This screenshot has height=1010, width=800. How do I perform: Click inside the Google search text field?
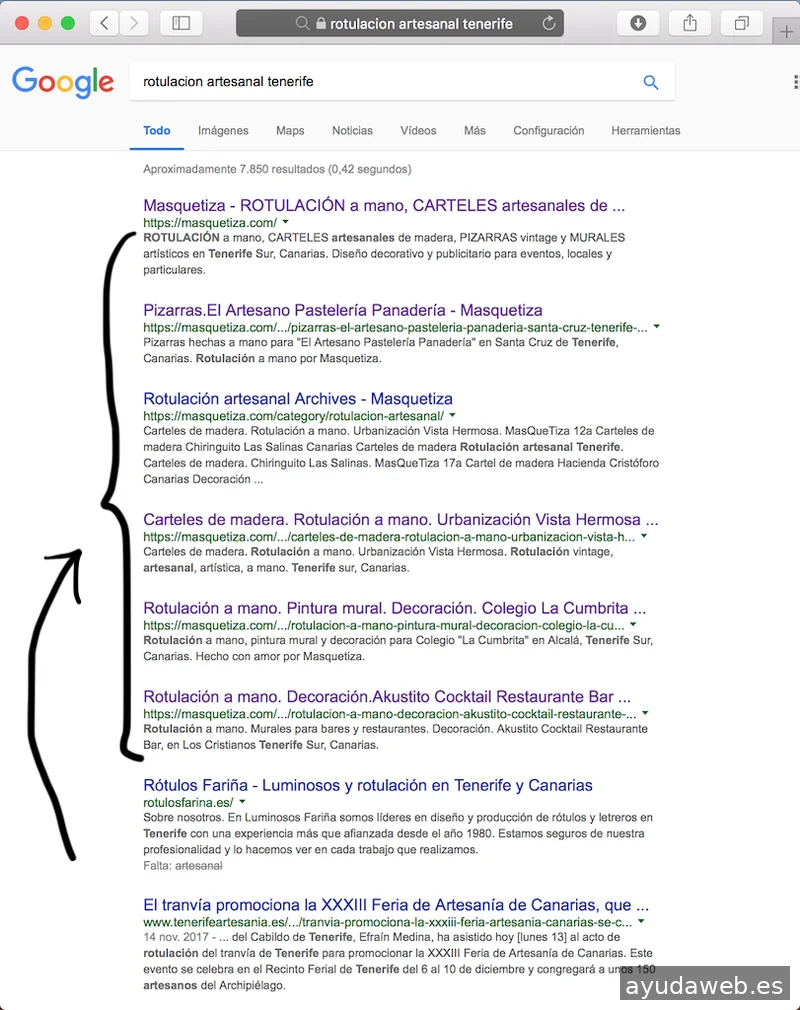coord(380,82)
